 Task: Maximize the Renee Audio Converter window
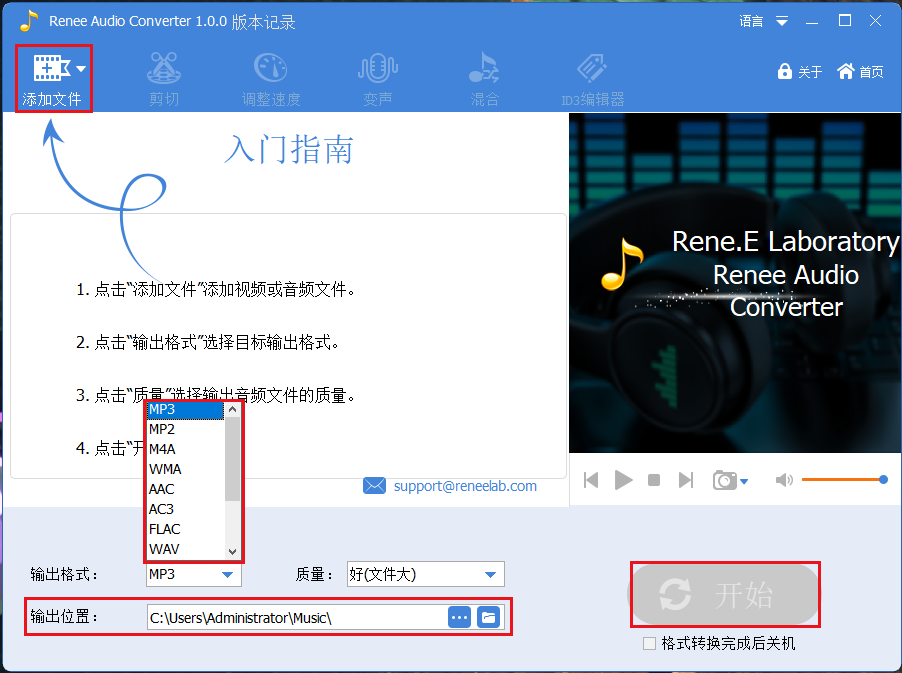(844, 21)
